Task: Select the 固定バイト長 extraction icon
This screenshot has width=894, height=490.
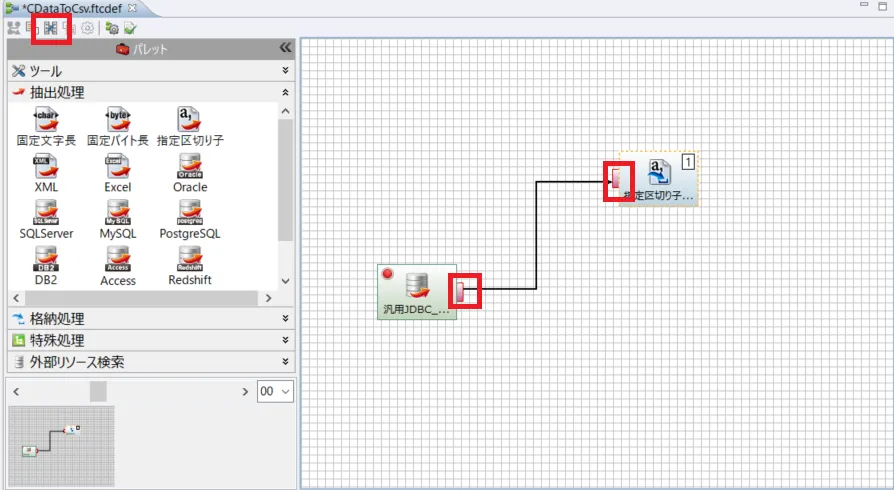Action: coord(118,120)
